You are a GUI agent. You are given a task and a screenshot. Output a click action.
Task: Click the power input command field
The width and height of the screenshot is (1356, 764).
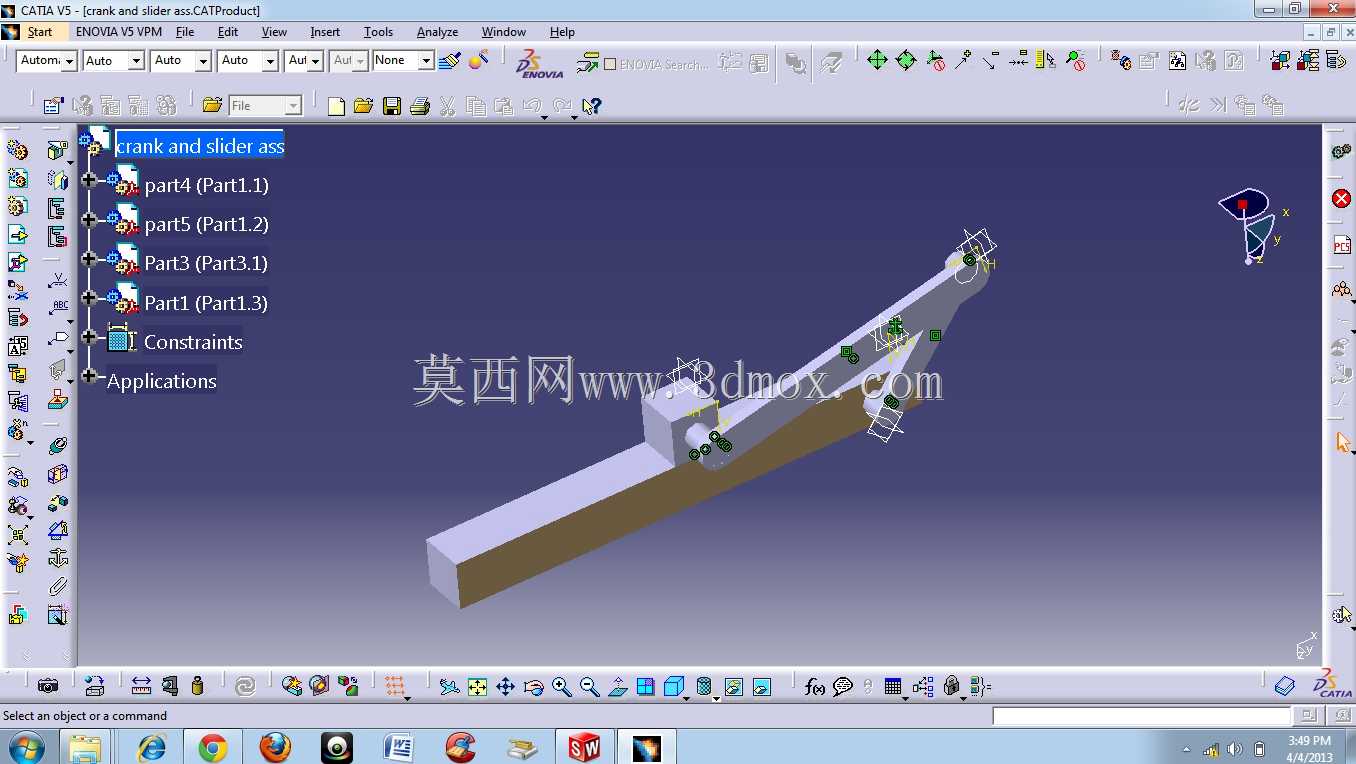[1142, 716]
